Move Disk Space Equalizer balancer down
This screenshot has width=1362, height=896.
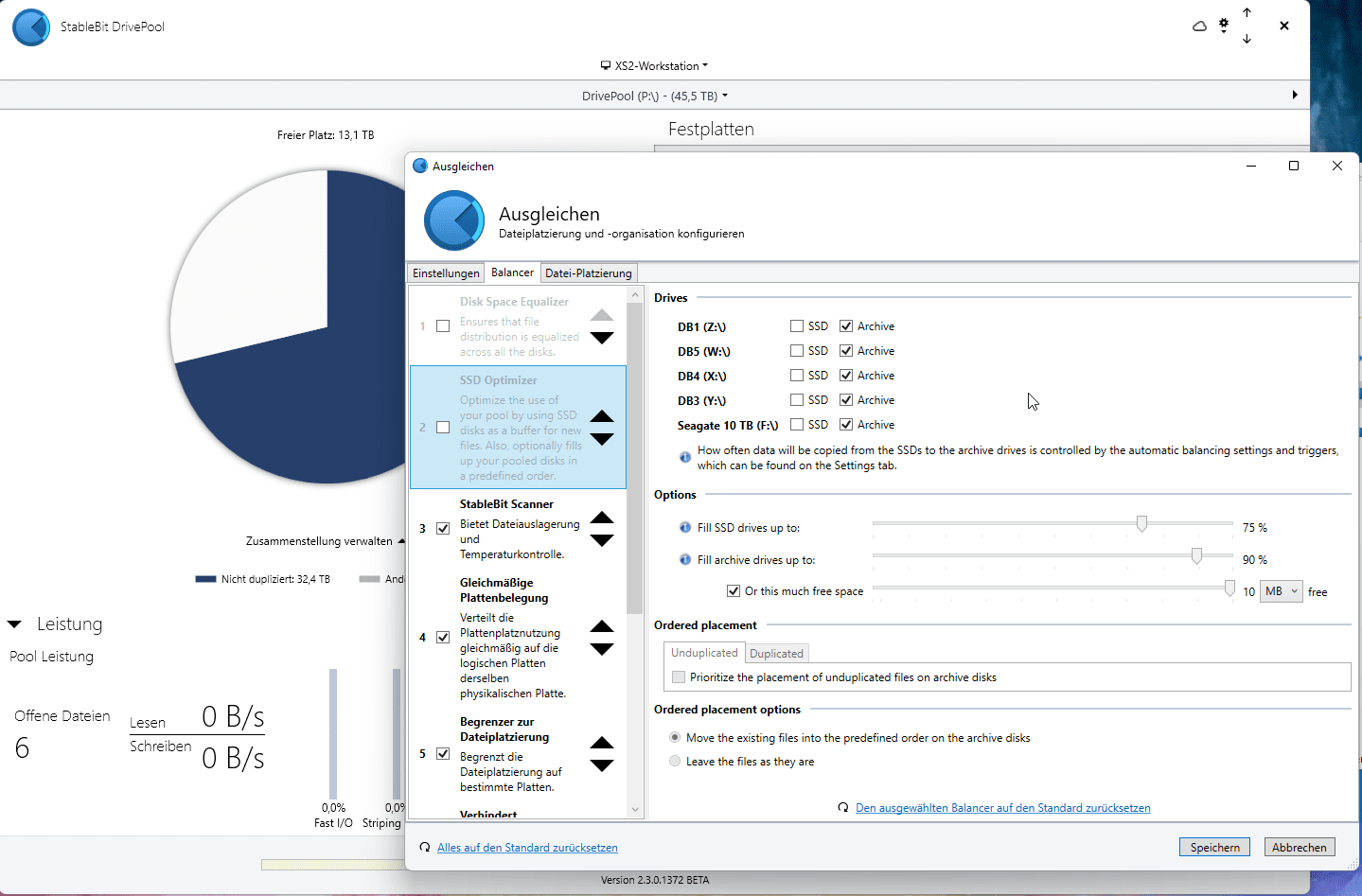602,338
